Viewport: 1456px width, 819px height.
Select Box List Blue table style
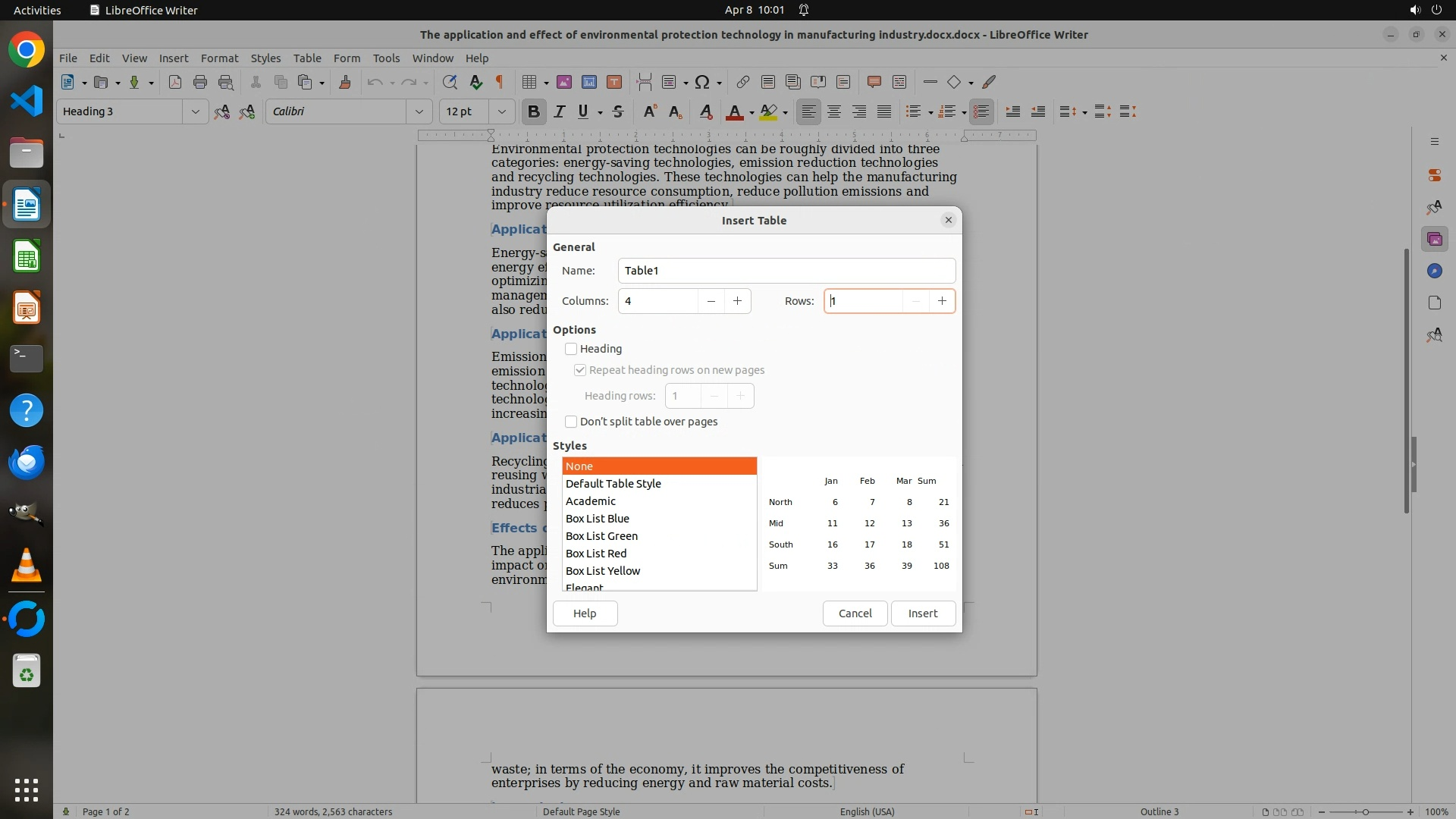click(598, 519)
